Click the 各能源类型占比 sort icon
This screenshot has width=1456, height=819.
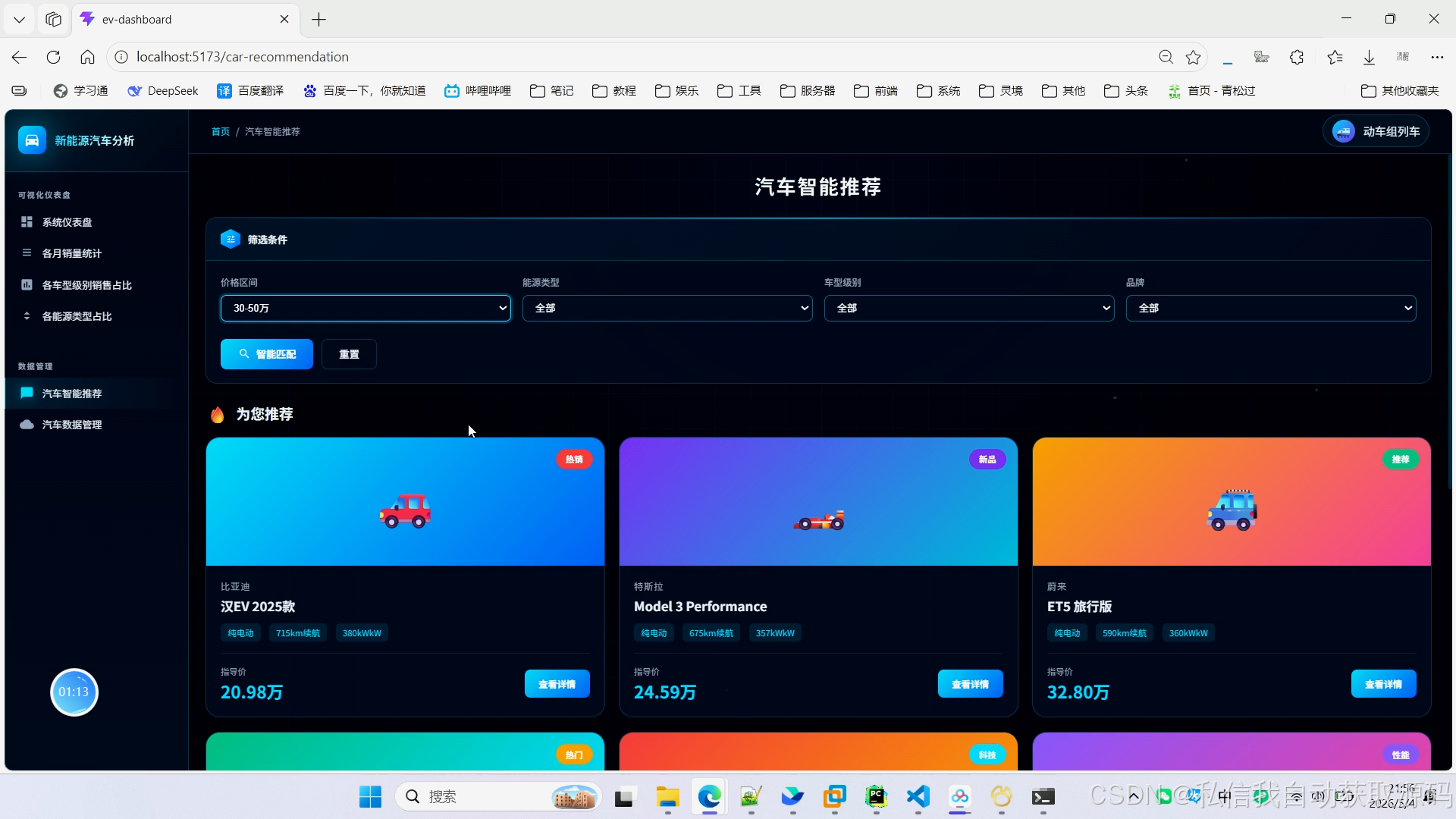coord(27,315)
